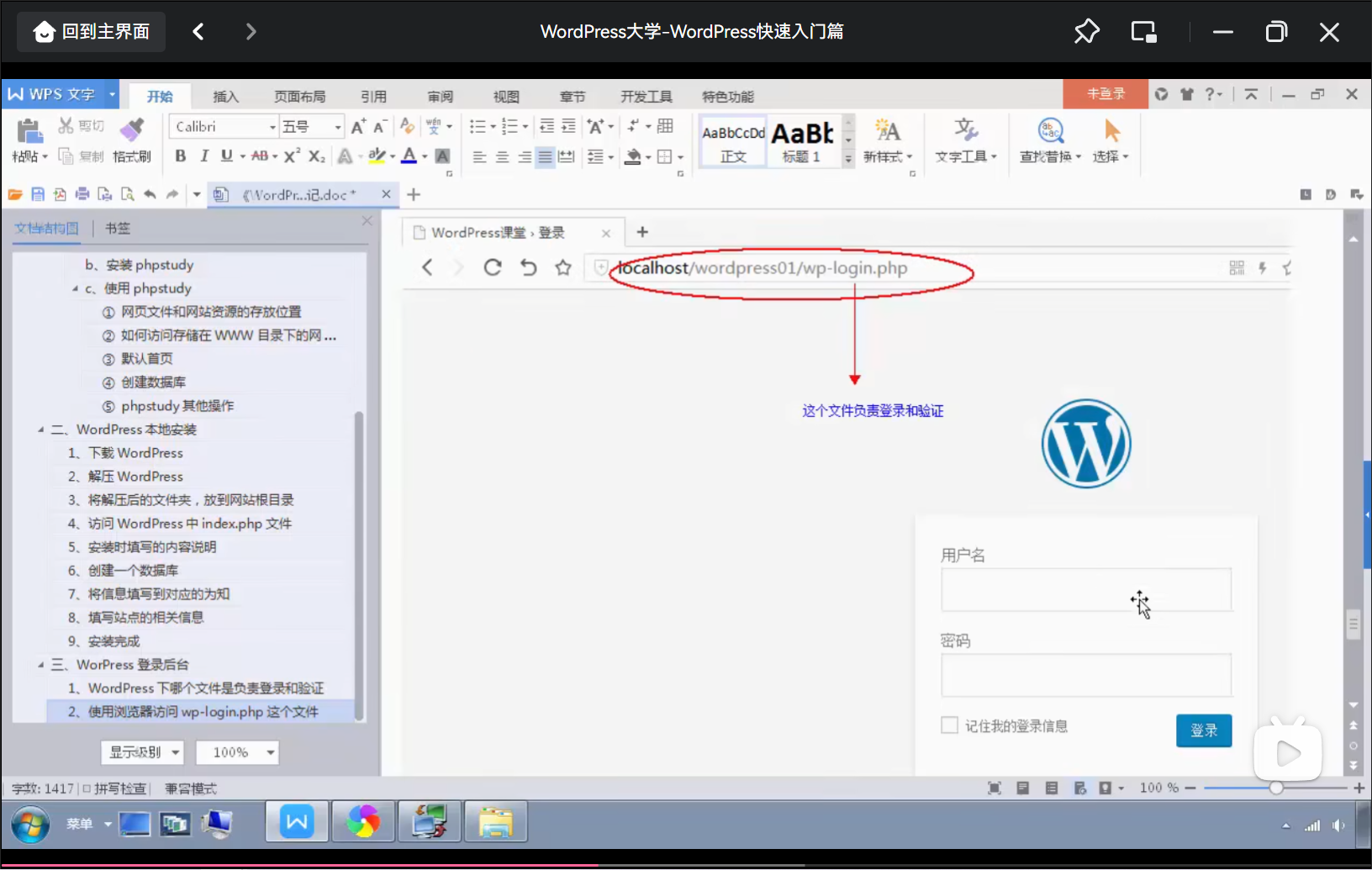
Task: Center align text
Action: pos(502,157)
